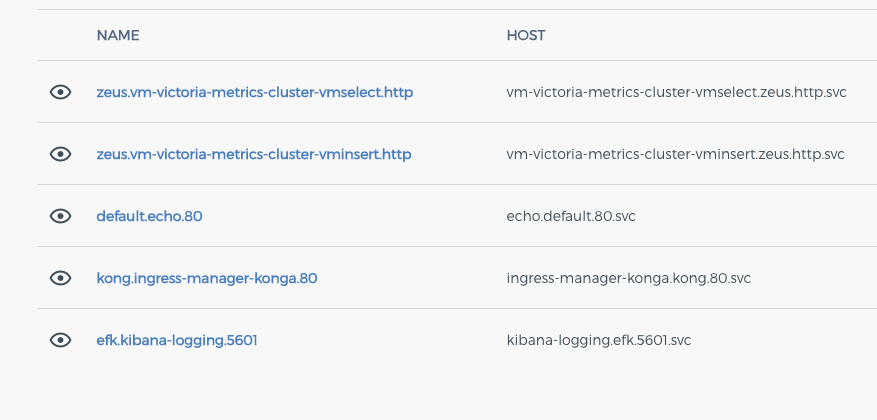View details via eye icon of vminsert row
The image size is (877, 420).
[x=60, y=154]
